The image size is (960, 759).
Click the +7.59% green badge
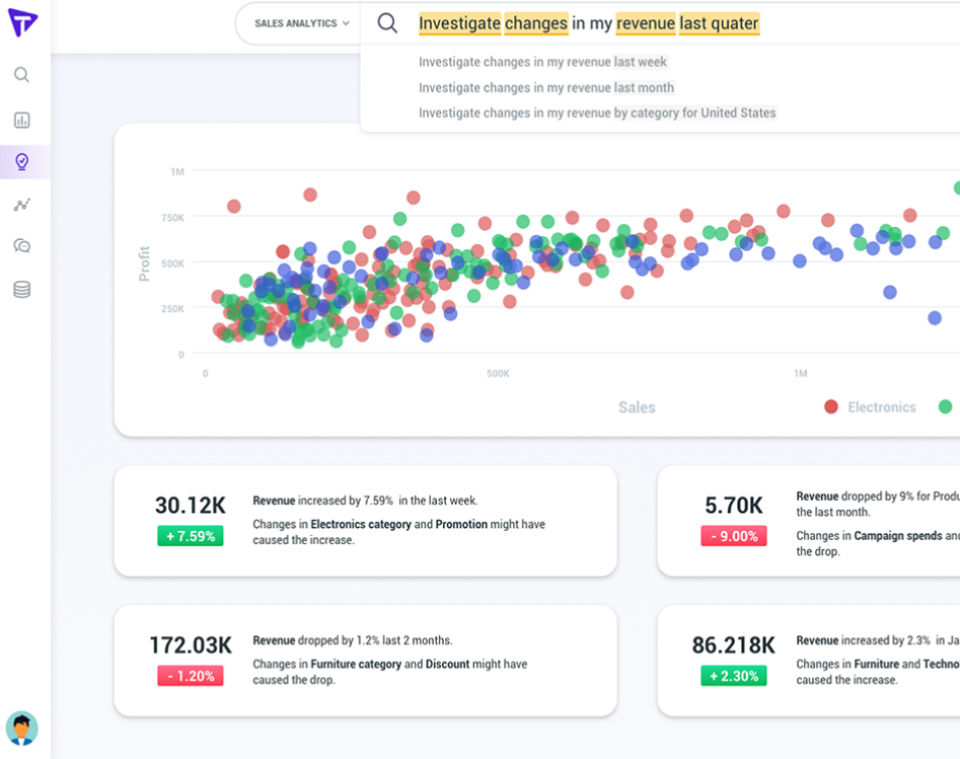click(x=190, y=536)
